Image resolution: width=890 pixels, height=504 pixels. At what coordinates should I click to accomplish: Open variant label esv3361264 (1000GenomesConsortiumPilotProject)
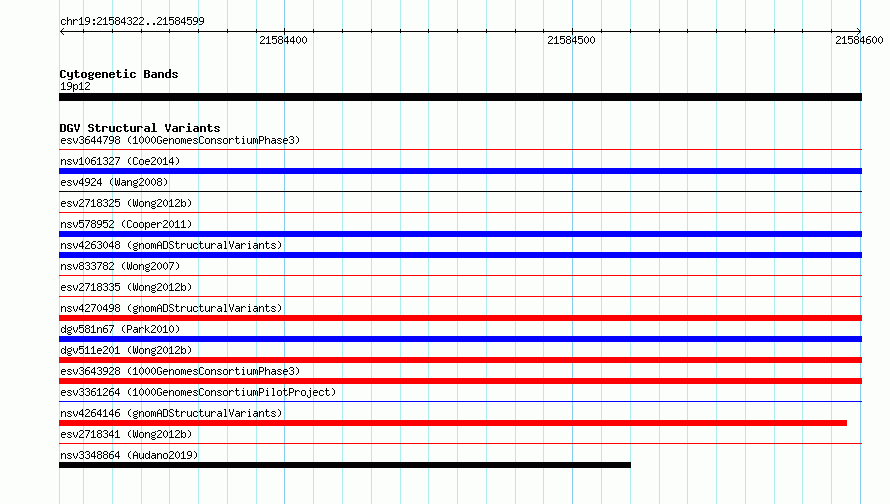coord(198,392)
